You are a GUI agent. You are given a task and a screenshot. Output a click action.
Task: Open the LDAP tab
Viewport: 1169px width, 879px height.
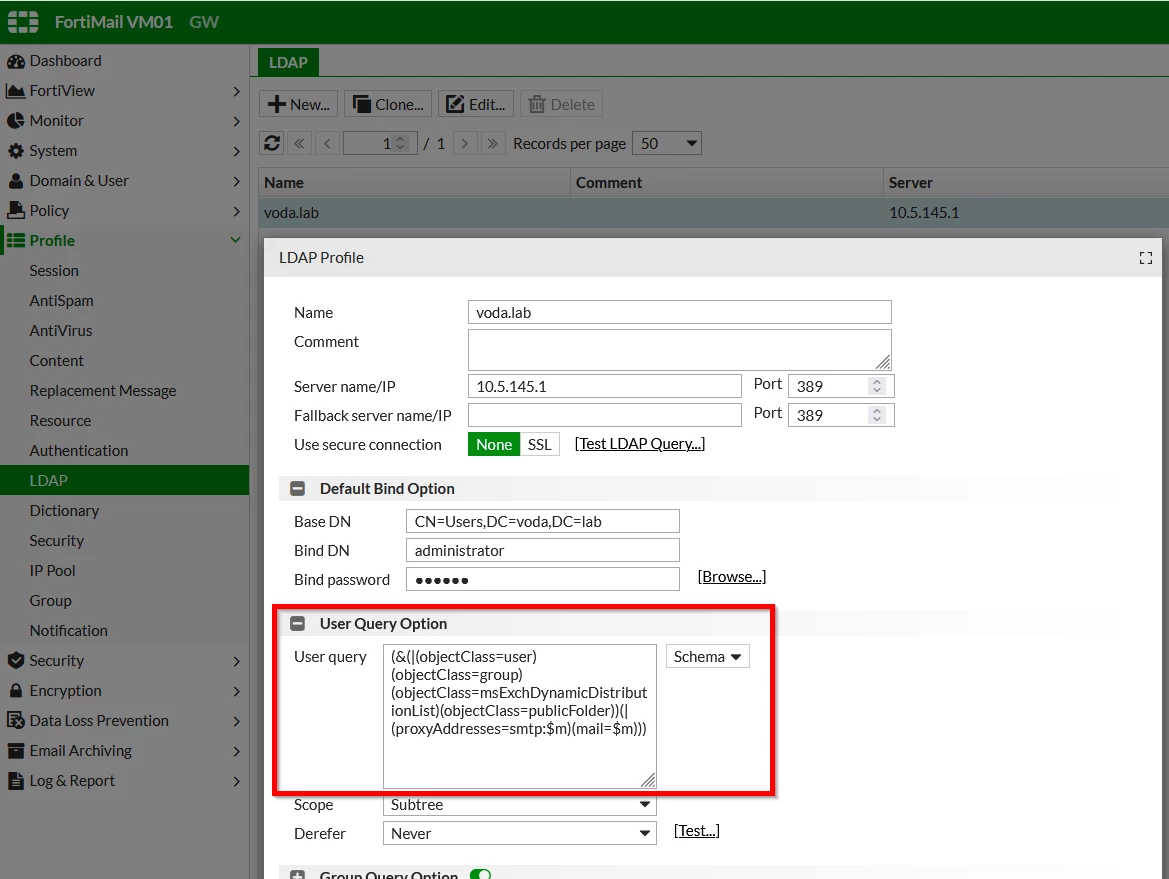click(x=289, y=63)
